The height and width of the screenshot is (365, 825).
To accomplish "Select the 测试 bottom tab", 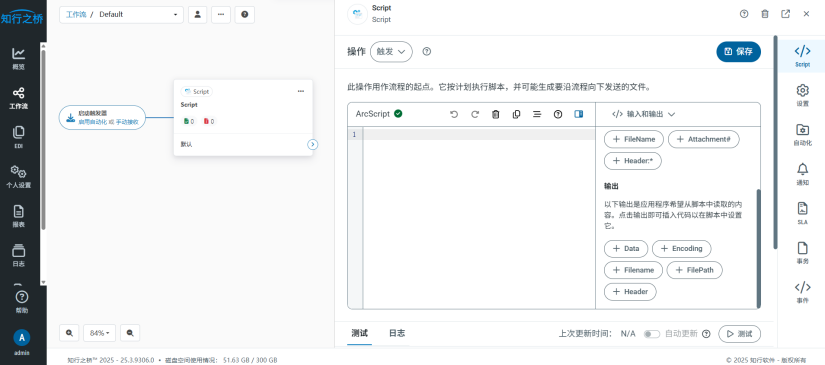I will tap(360, 333).
